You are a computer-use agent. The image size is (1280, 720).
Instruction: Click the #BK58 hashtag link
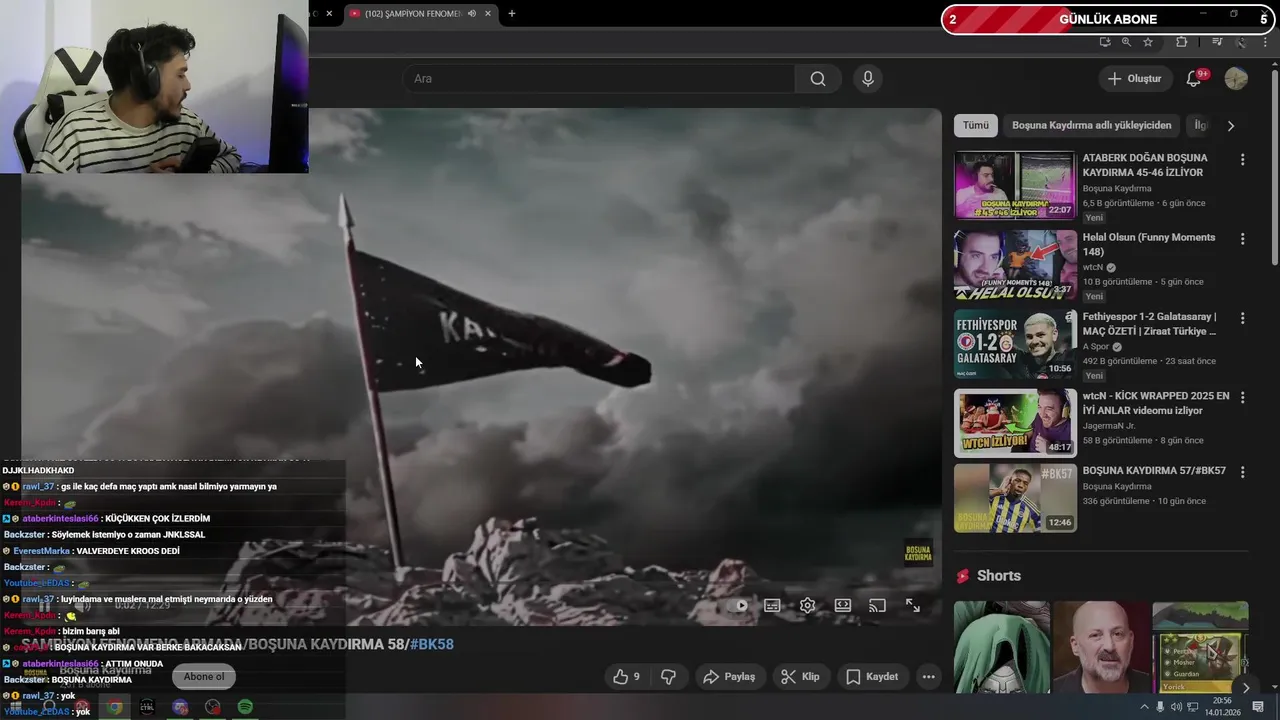(x=432, y=645)
